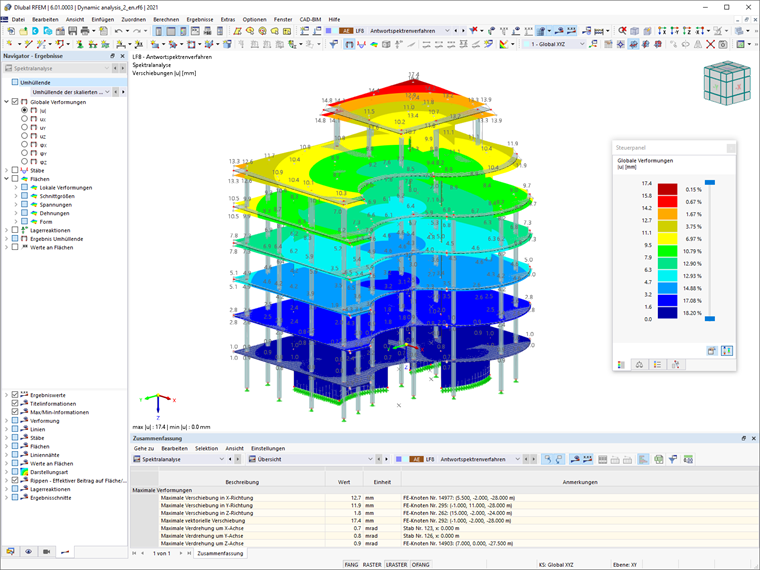Collapse the Flächen tree node
Viewport: 760px width, 570px height.
(6, 179)
